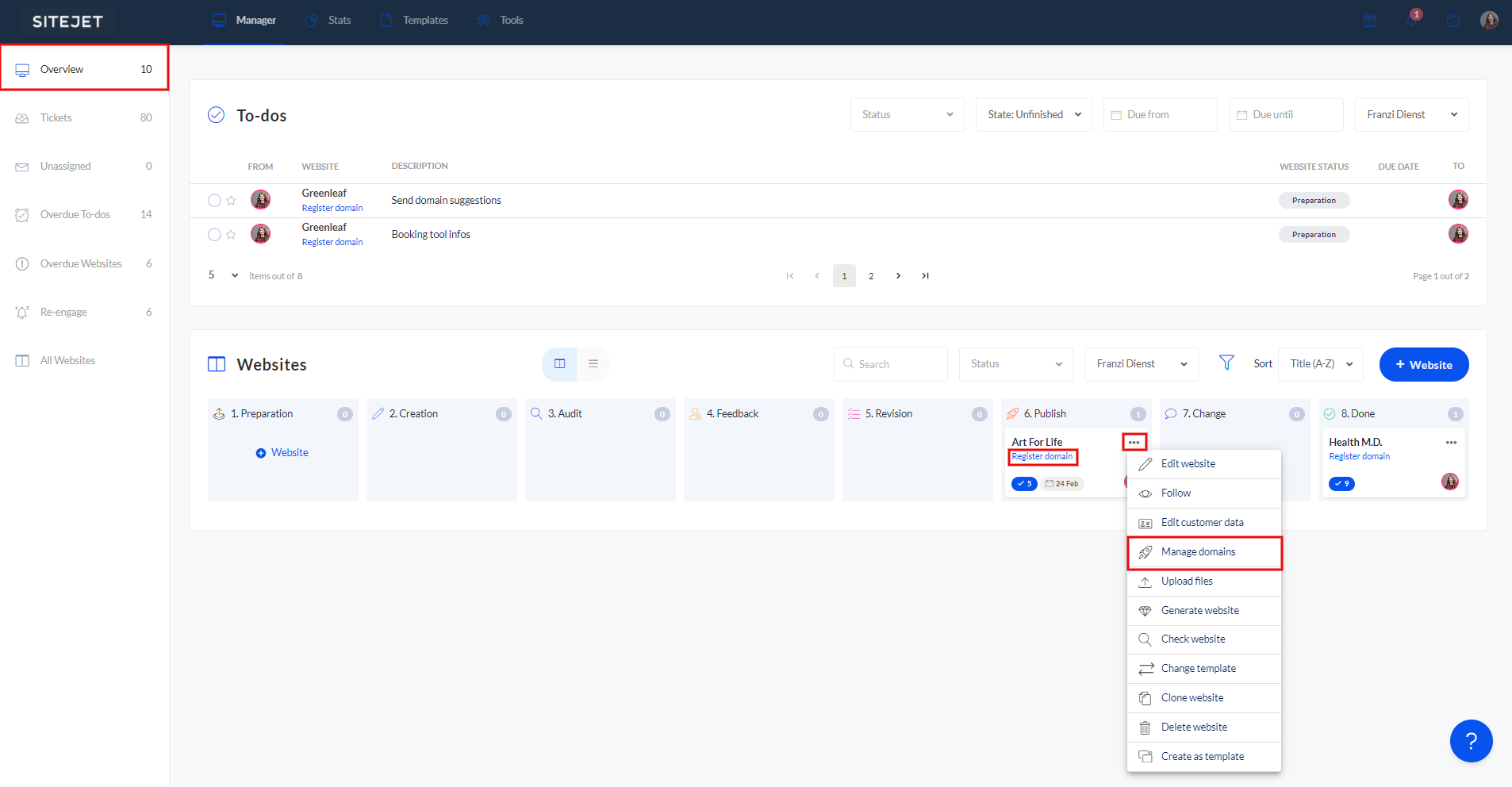
Task: Check off the Booking tool infos to-do
Action: 214,235
